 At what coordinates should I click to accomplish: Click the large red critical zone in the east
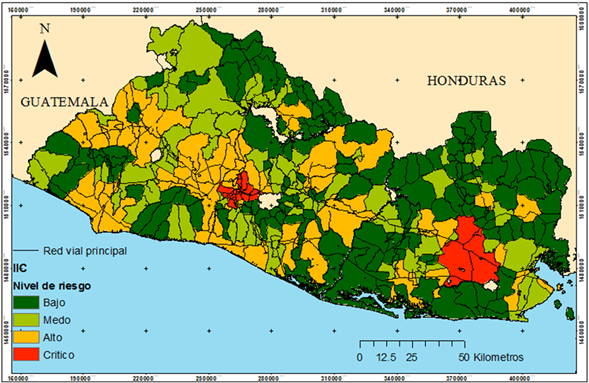click(470, 252)
